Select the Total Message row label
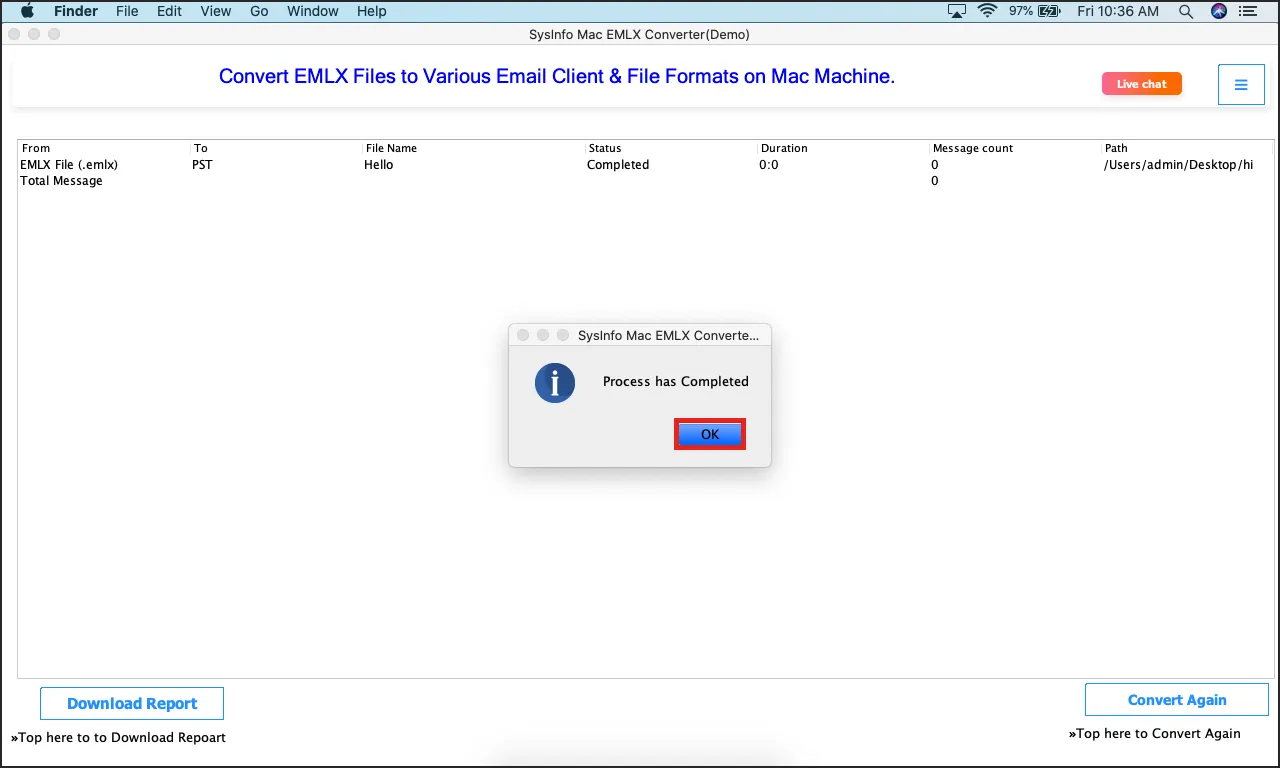This screenshot has height=768, width=1280. point(61,181)
